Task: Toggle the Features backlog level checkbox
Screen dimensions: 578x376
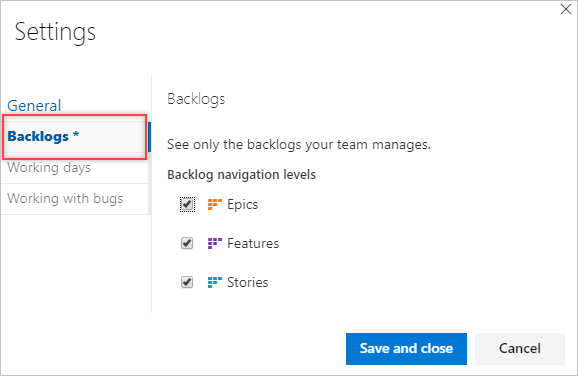Action: pyautogui.click(x=187, y=243)
